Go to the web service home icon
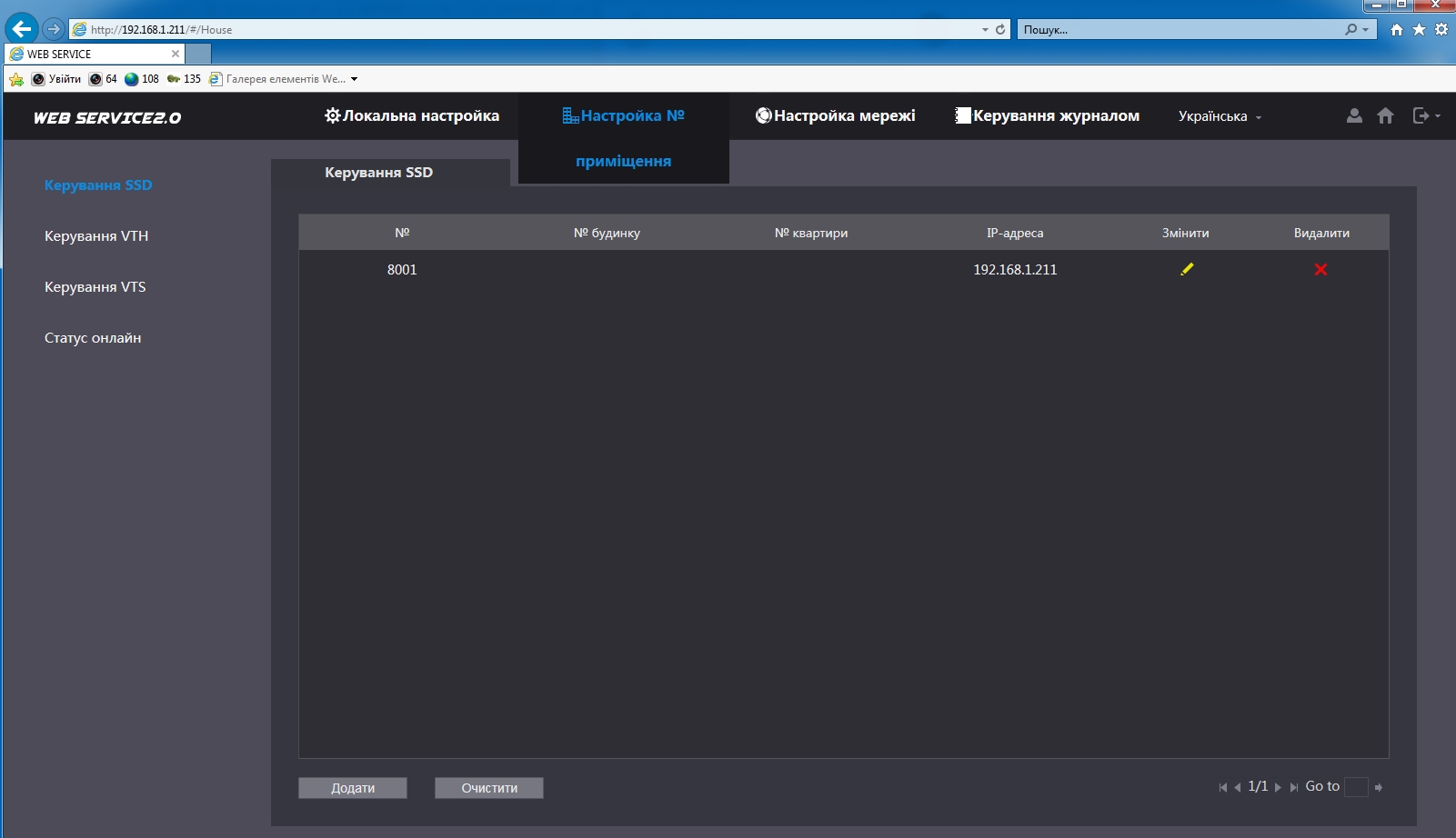The image size is (1456, 838). click(x=1385, y=115)
